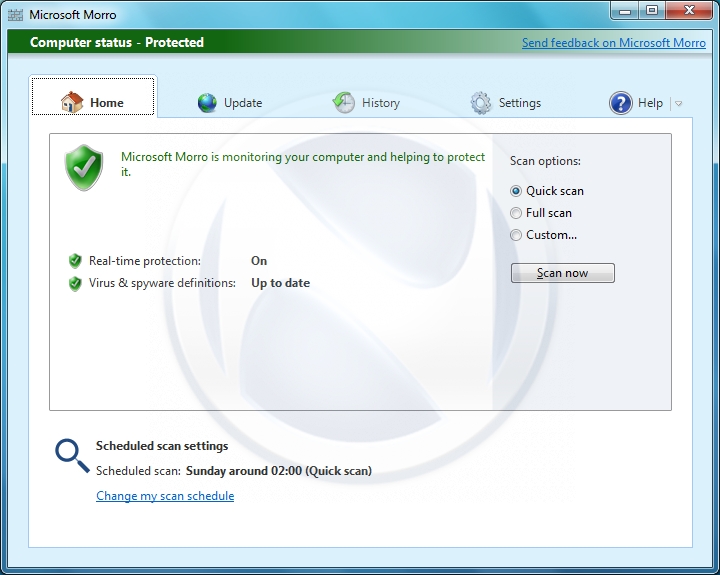The image size is (720, 575).
Task: Close the Microsoft Morro window
Action: coord(689,11)
